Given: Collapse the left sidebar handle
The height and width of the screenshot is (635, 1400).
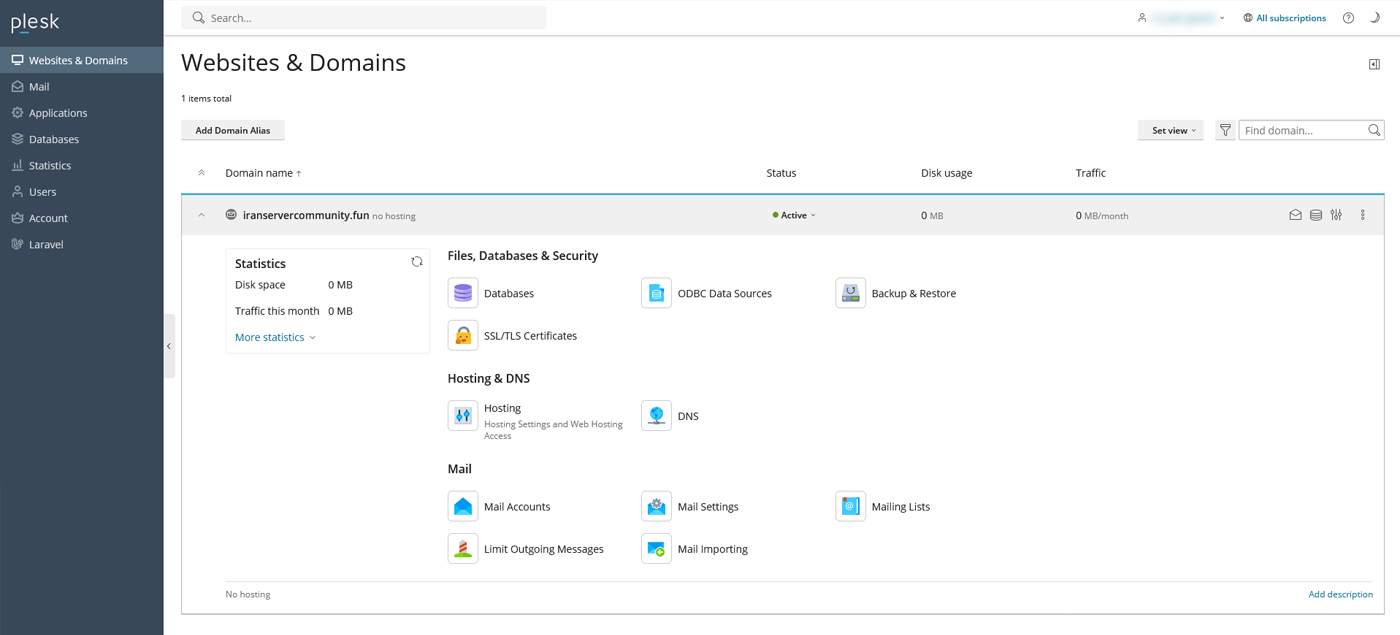Looking at the screenshot, I should click(169, 346).
